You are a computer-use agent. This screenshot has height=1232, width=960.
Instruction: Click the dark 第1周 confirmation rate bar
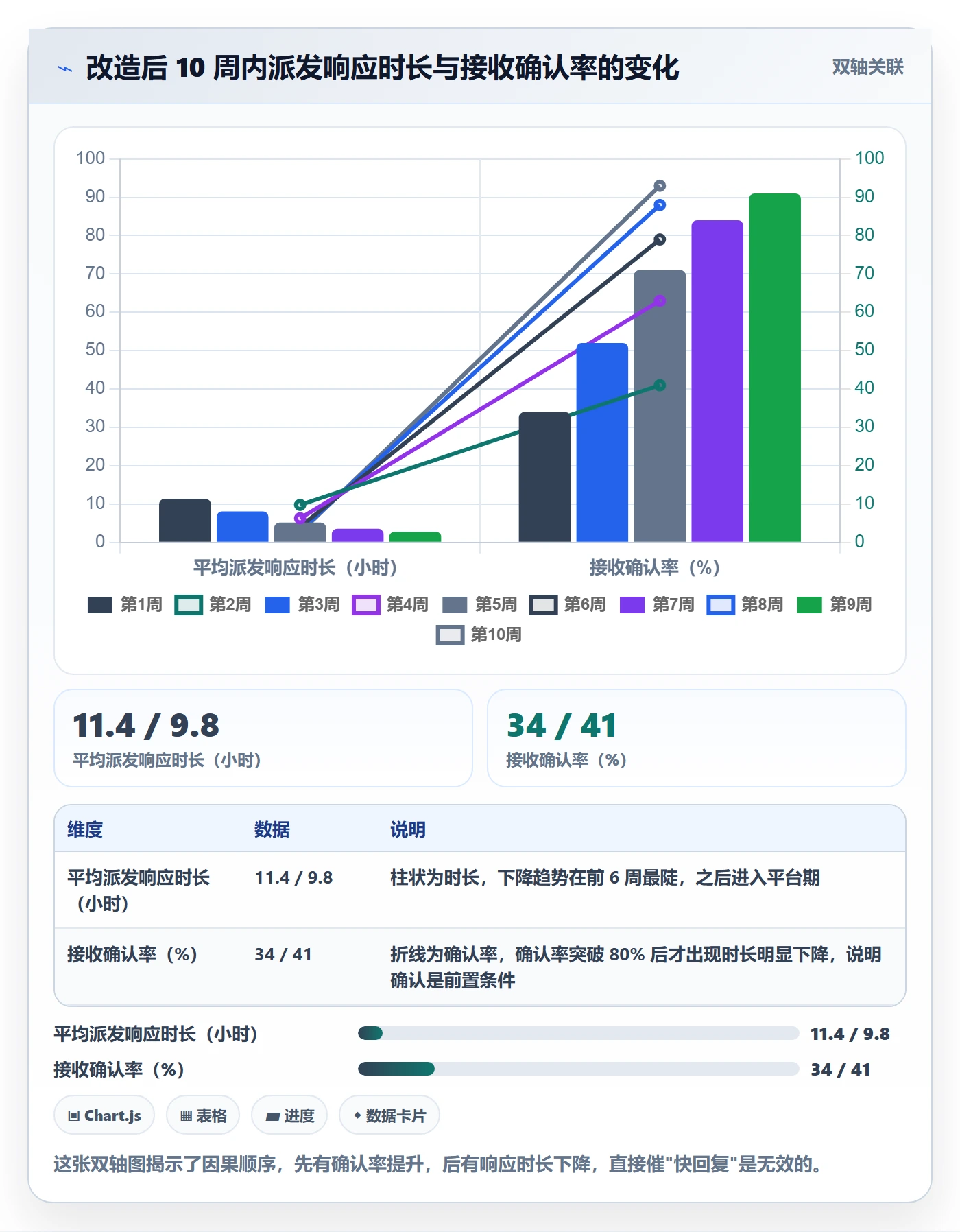point(544,477)
